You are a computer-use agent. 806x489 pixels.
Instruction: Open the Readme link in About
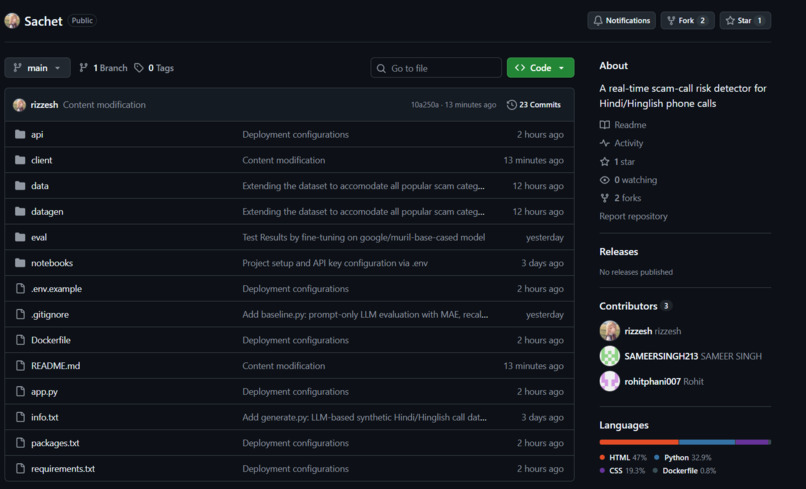(x=623, y=125)
